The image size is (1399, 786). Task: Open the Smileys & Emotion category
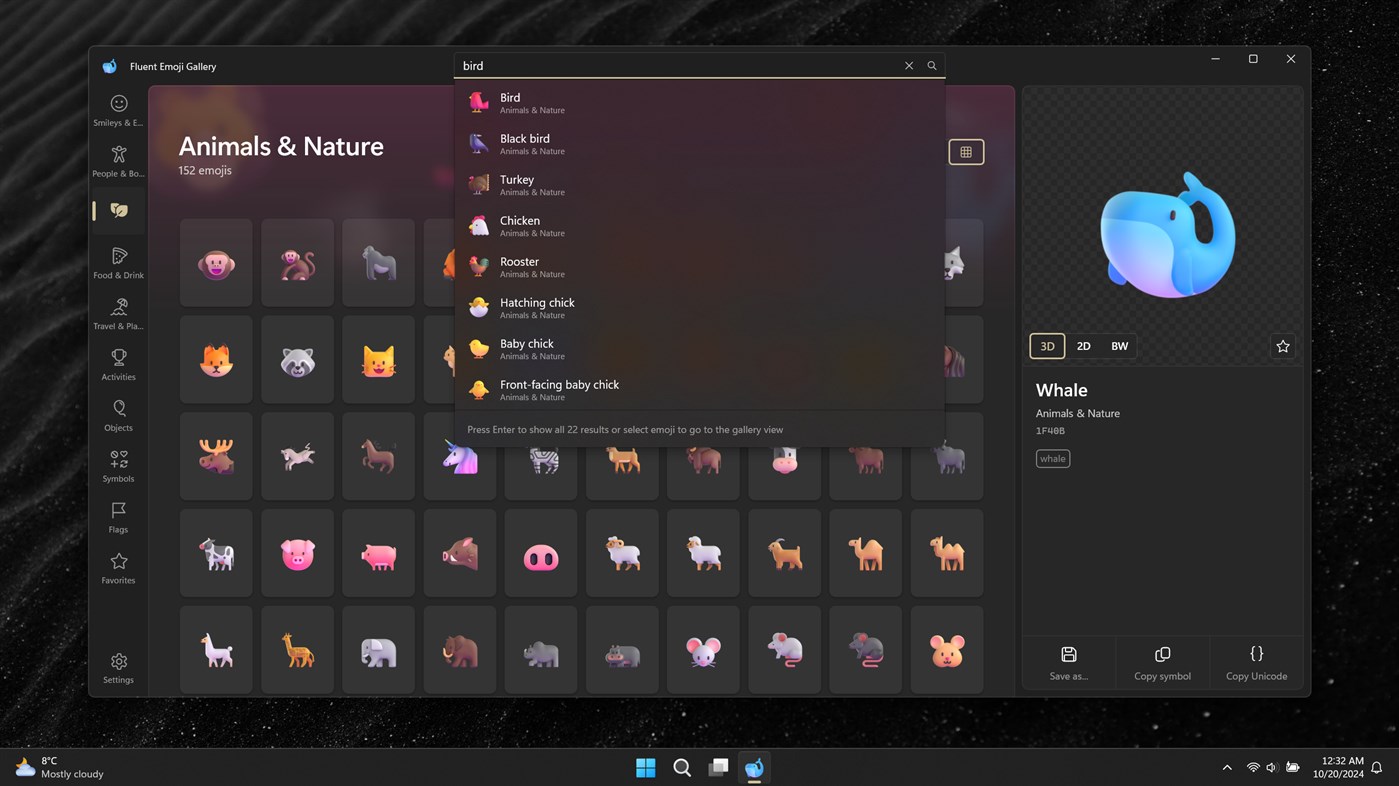tap(118, 109)
